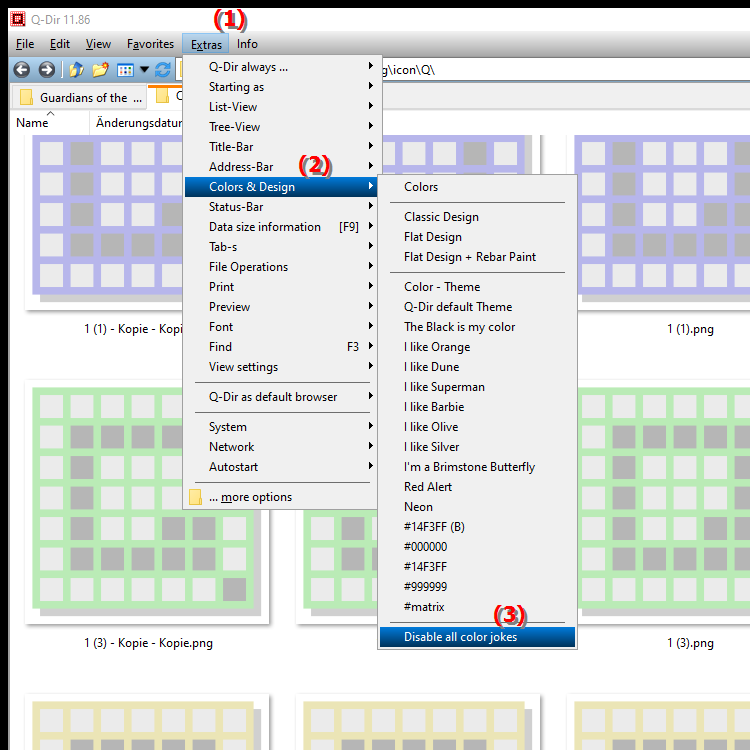This screenshot has width=750, height=750.
Task: Go forward with the right arrow button
Action: point(46,70)
